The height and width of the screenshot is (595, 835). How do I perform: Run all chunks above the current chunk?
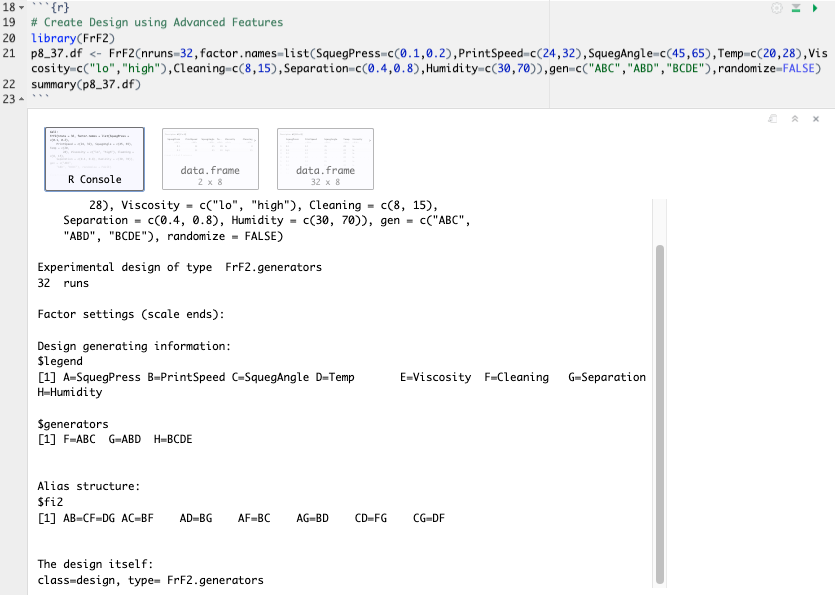[x=796, y=8]
